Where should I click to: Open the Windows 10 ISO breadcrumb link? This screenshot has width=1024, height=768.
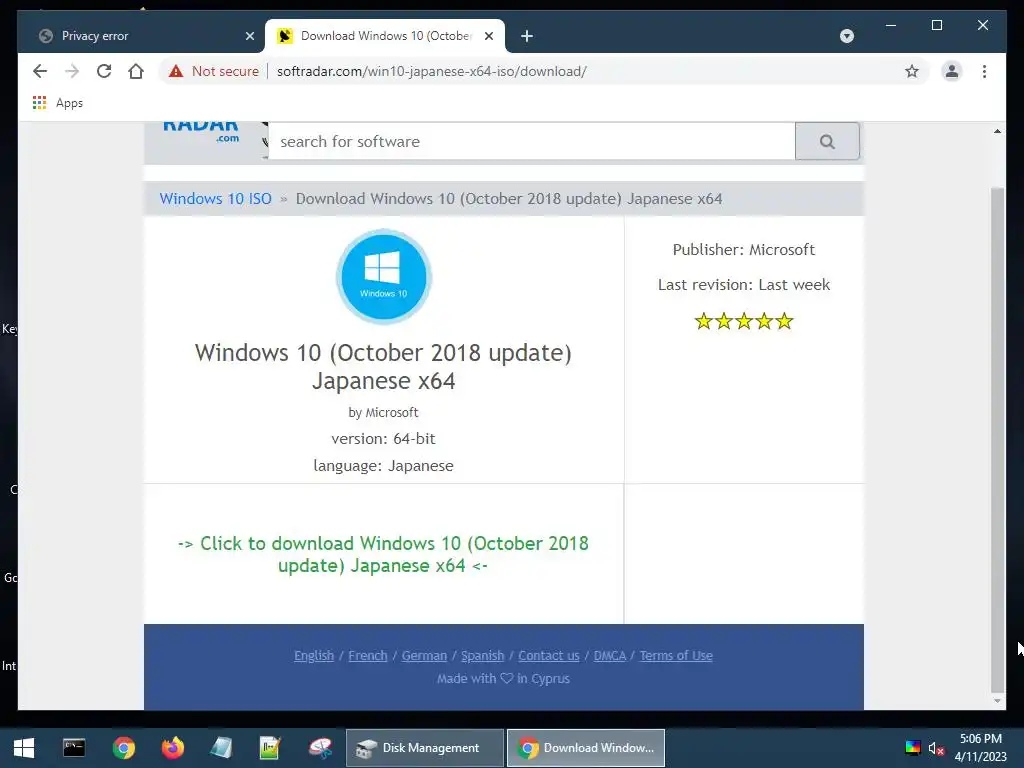pos(216,199)
